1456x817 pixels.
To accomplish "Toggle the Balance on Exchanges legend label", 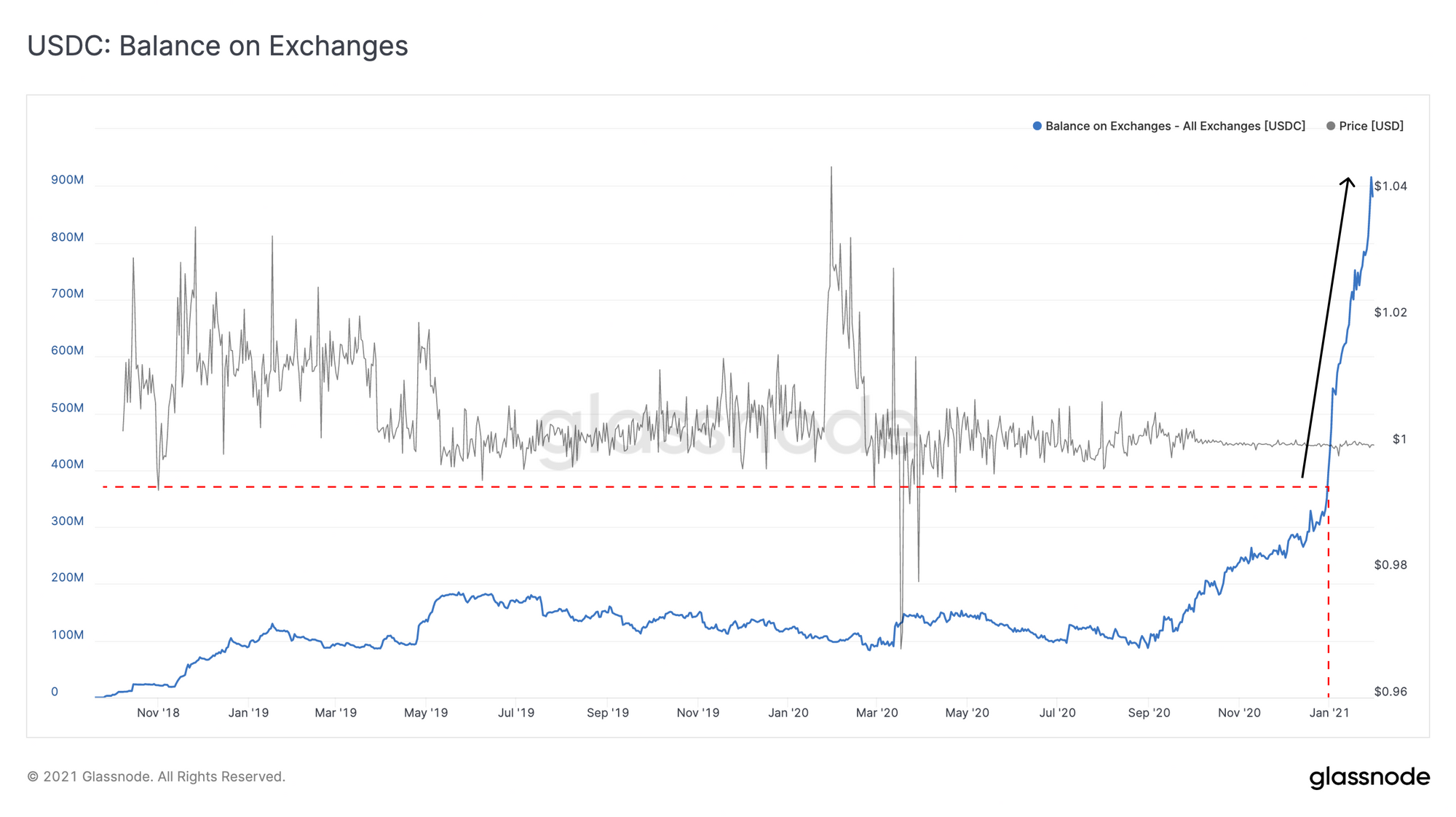I will click(x=1175, y=126).
